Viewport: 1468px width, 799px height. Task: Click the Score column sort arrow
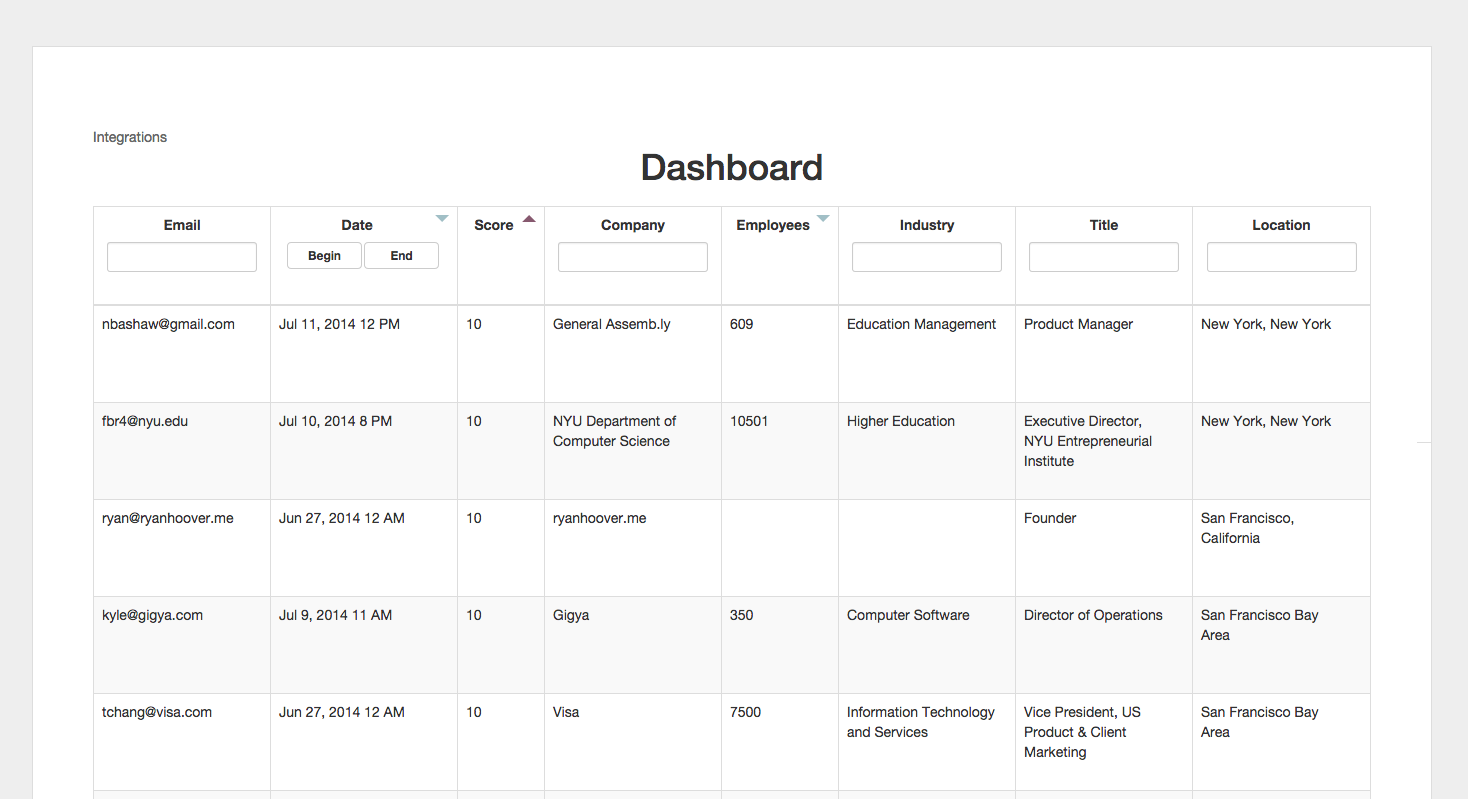tap(529, 218)
